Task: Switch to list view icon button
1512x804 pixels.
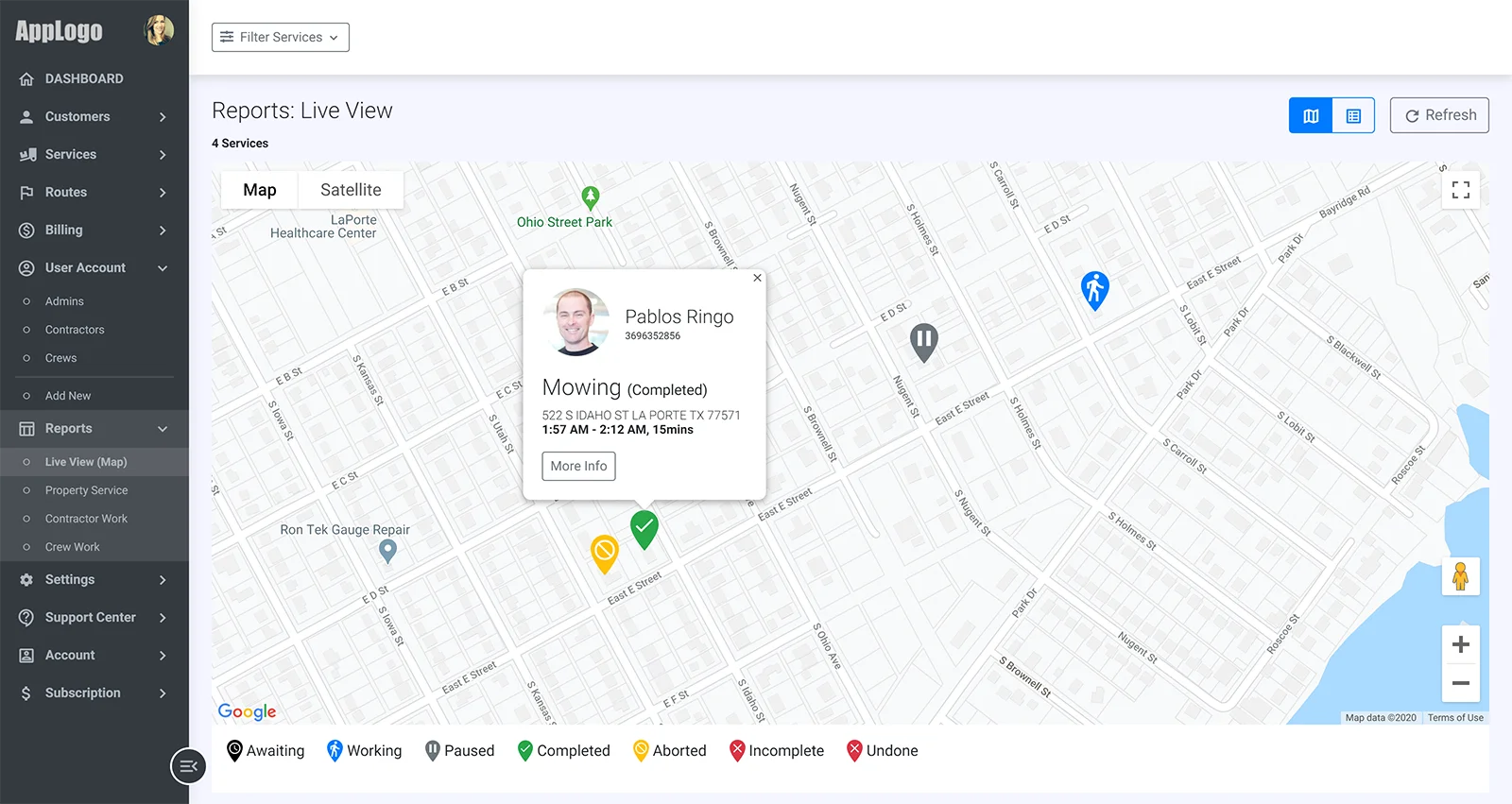Action: [1353, 115]
